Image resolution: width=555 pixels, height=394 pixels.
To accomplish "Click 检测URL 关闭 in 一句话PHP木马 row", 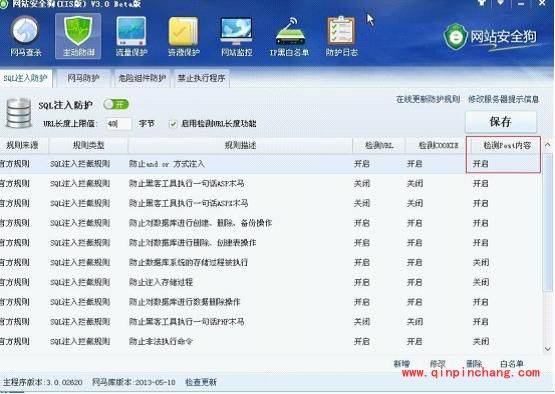I will (362, 322).
